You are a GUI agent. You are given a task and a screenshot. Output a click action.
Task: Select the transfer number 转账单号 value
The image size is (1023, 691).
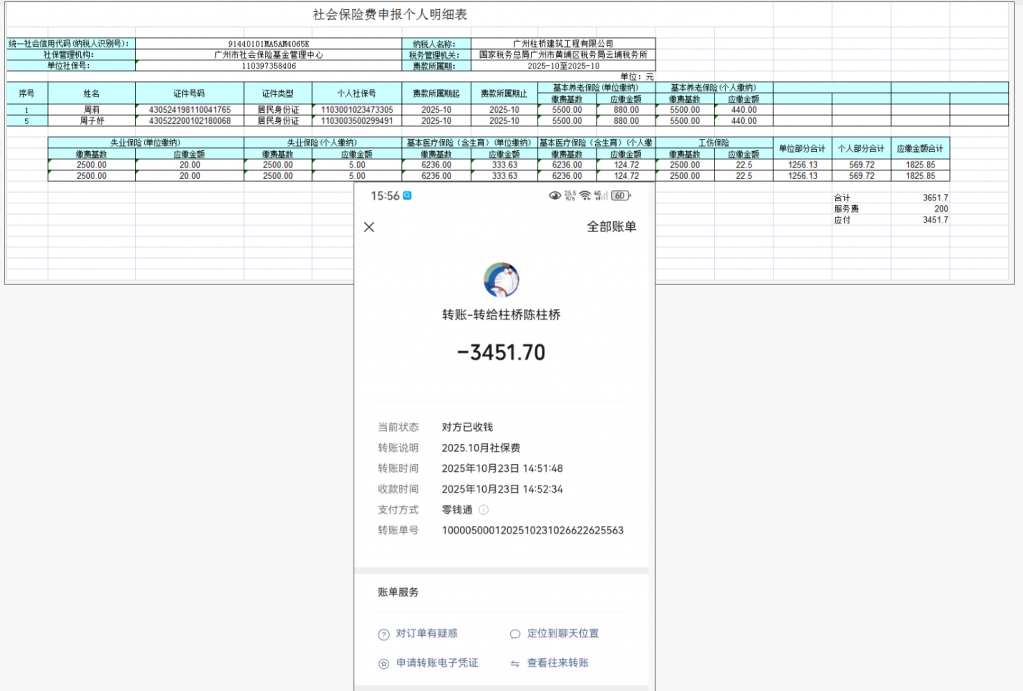(x=532, y=530)
